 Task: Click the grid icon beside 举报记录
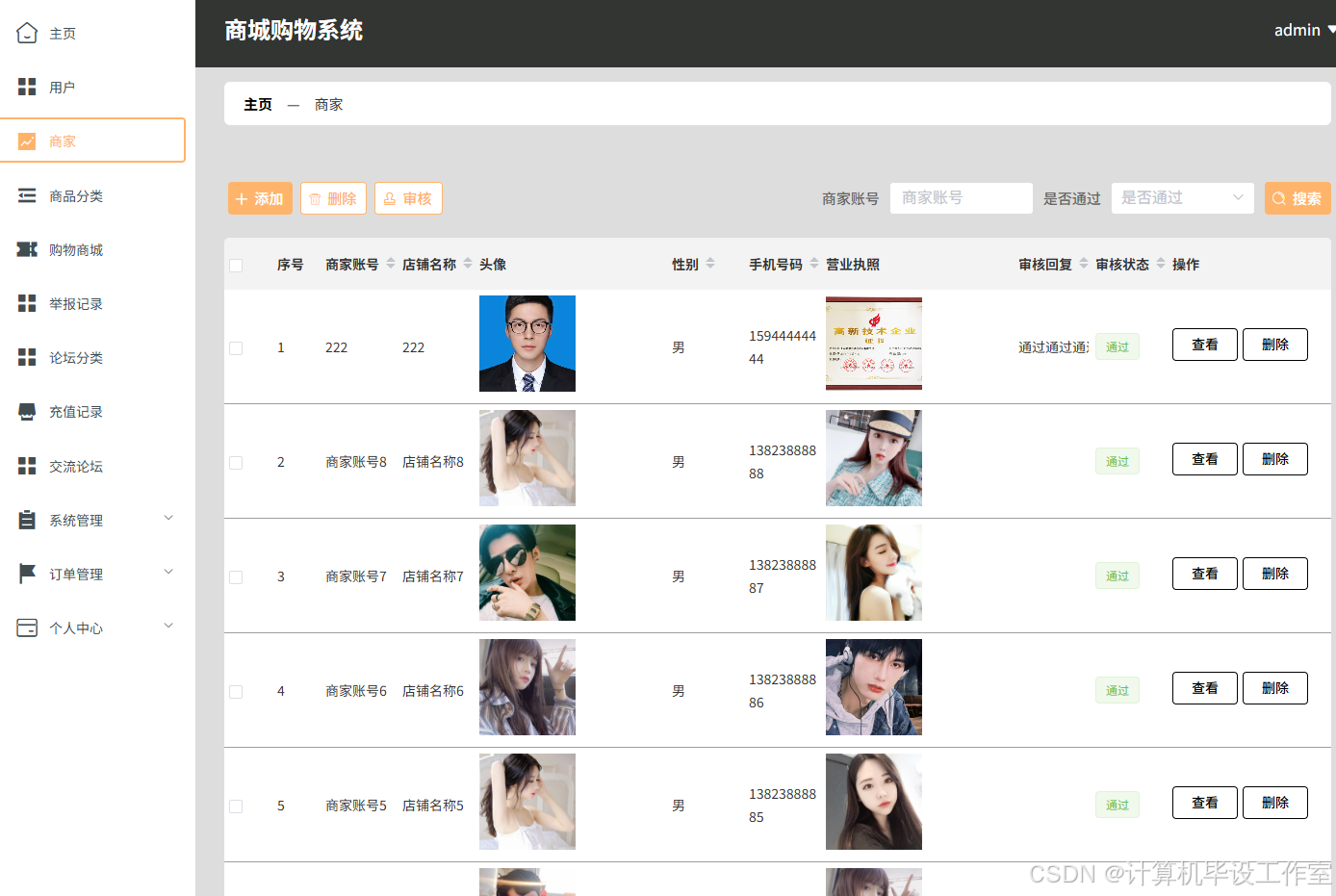click(27, 303)
